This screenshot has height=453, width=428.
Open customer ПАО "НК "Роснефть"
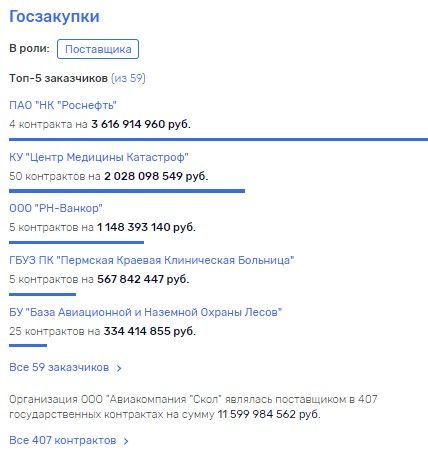pyautogui.click(x=63, y=105)
